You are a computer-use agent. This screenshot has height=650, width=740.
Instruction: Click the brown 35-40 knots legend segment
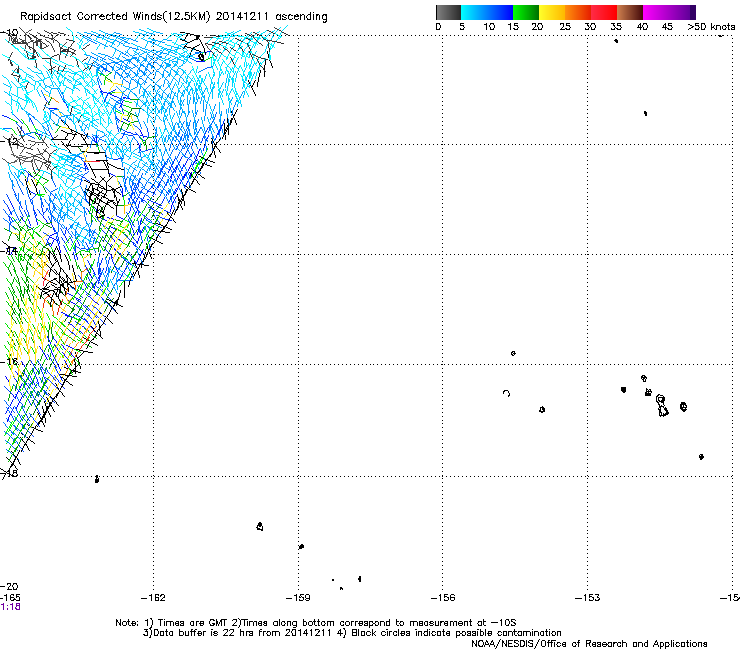pyautogui.click(x=630, y=12)
